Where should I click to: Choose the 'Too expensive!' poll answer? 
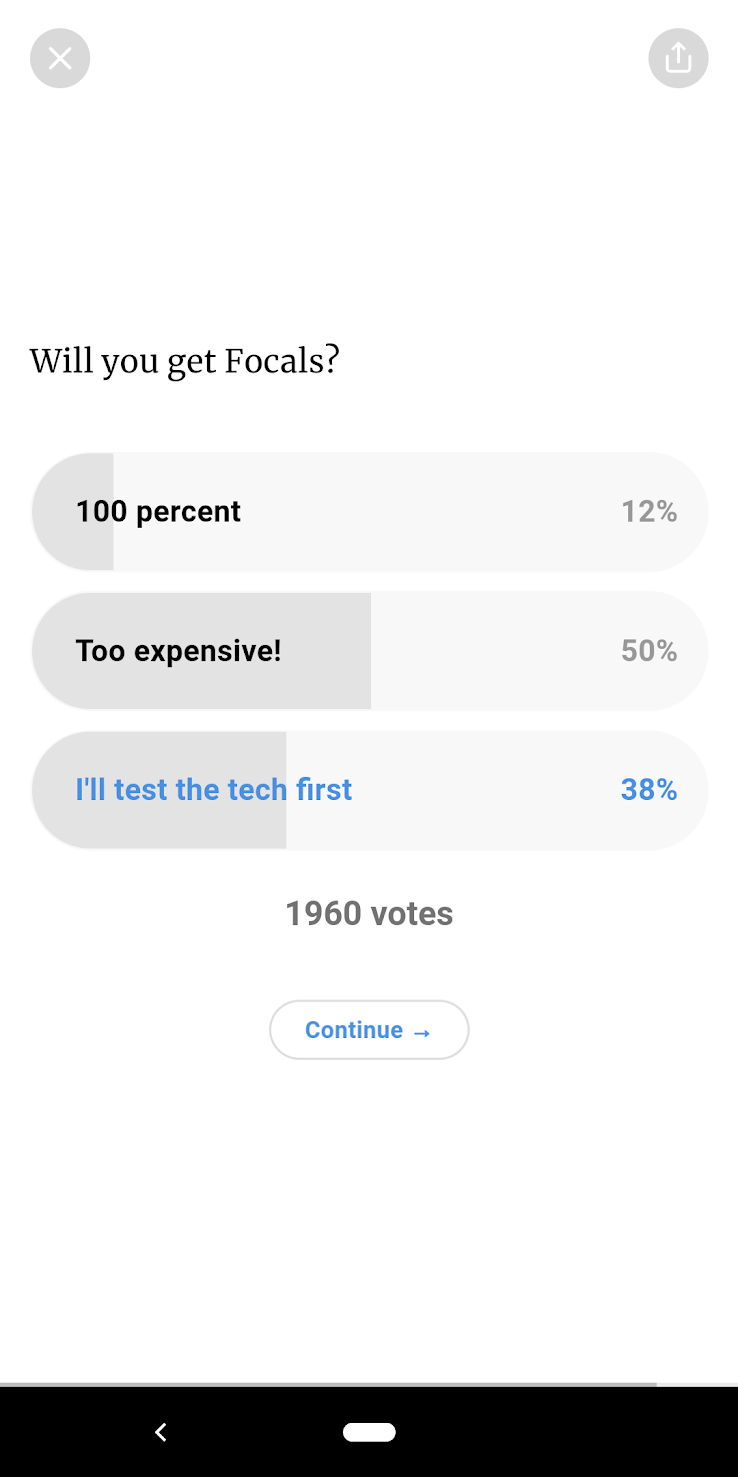[369, 651]
